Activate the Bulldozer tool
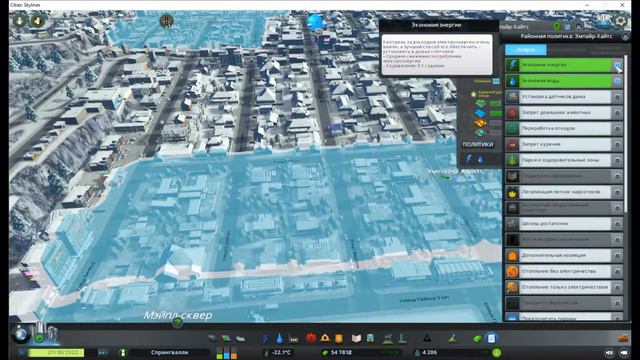 [623, 338]
